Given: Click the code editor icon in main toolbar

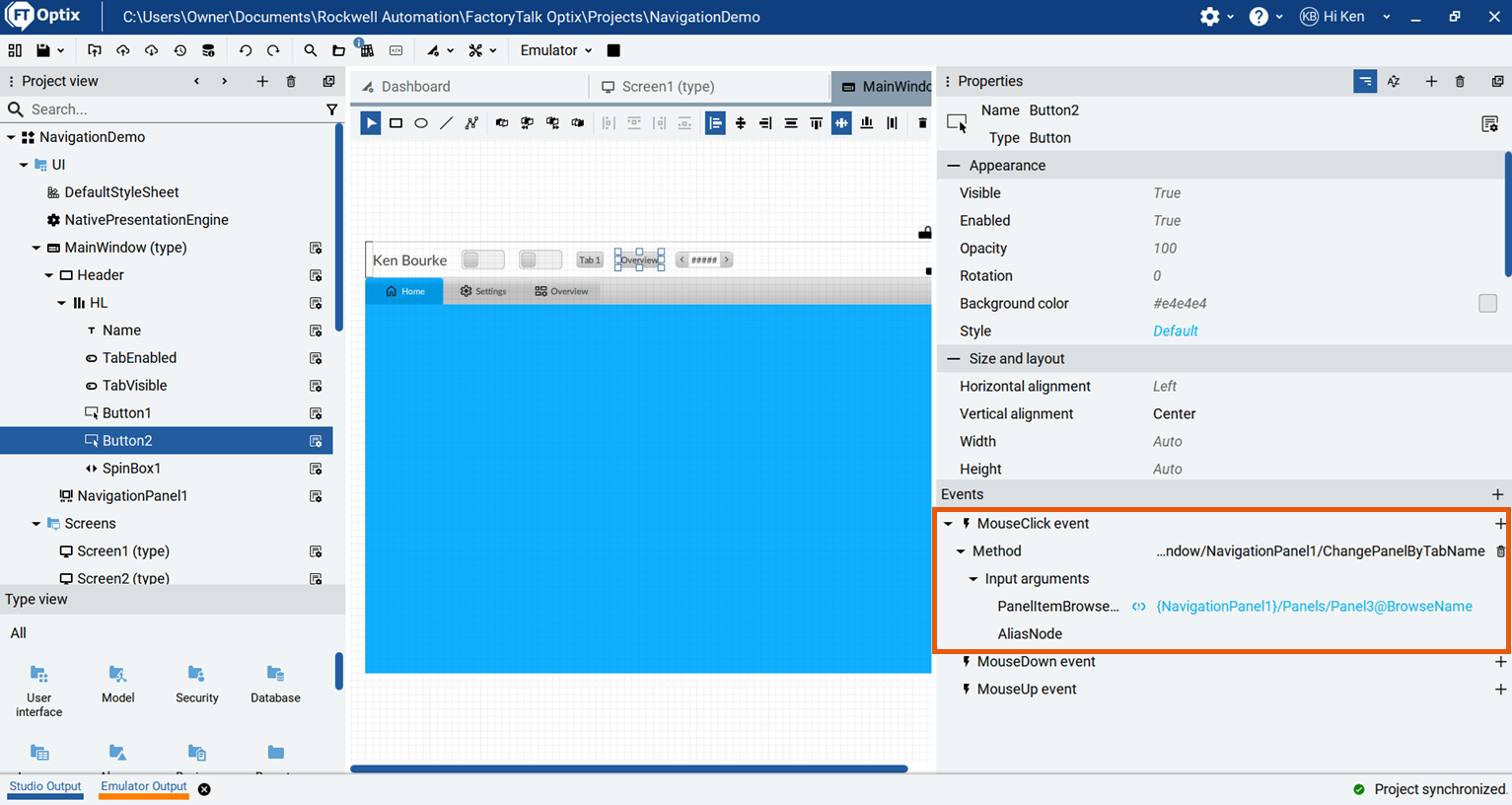Looking at the screenshot, I should point(396,50).
